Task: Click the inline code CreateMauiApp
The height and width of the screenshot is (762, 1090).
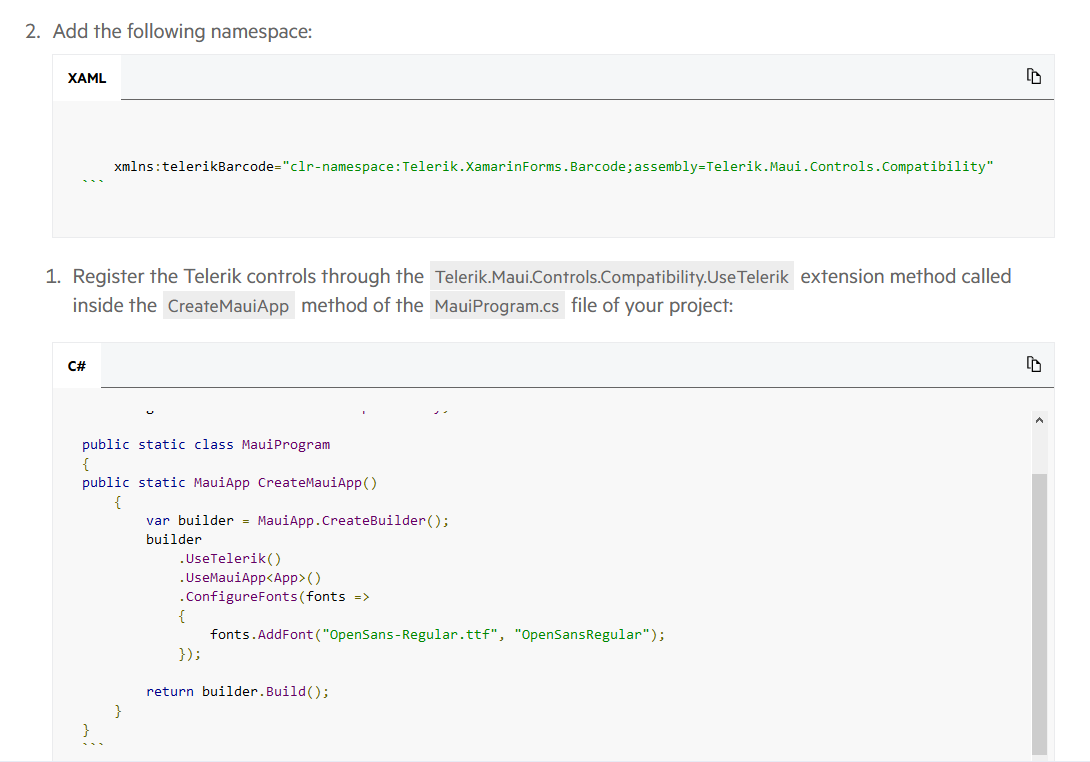Action: pyautogui.click(x=229, y=306)
